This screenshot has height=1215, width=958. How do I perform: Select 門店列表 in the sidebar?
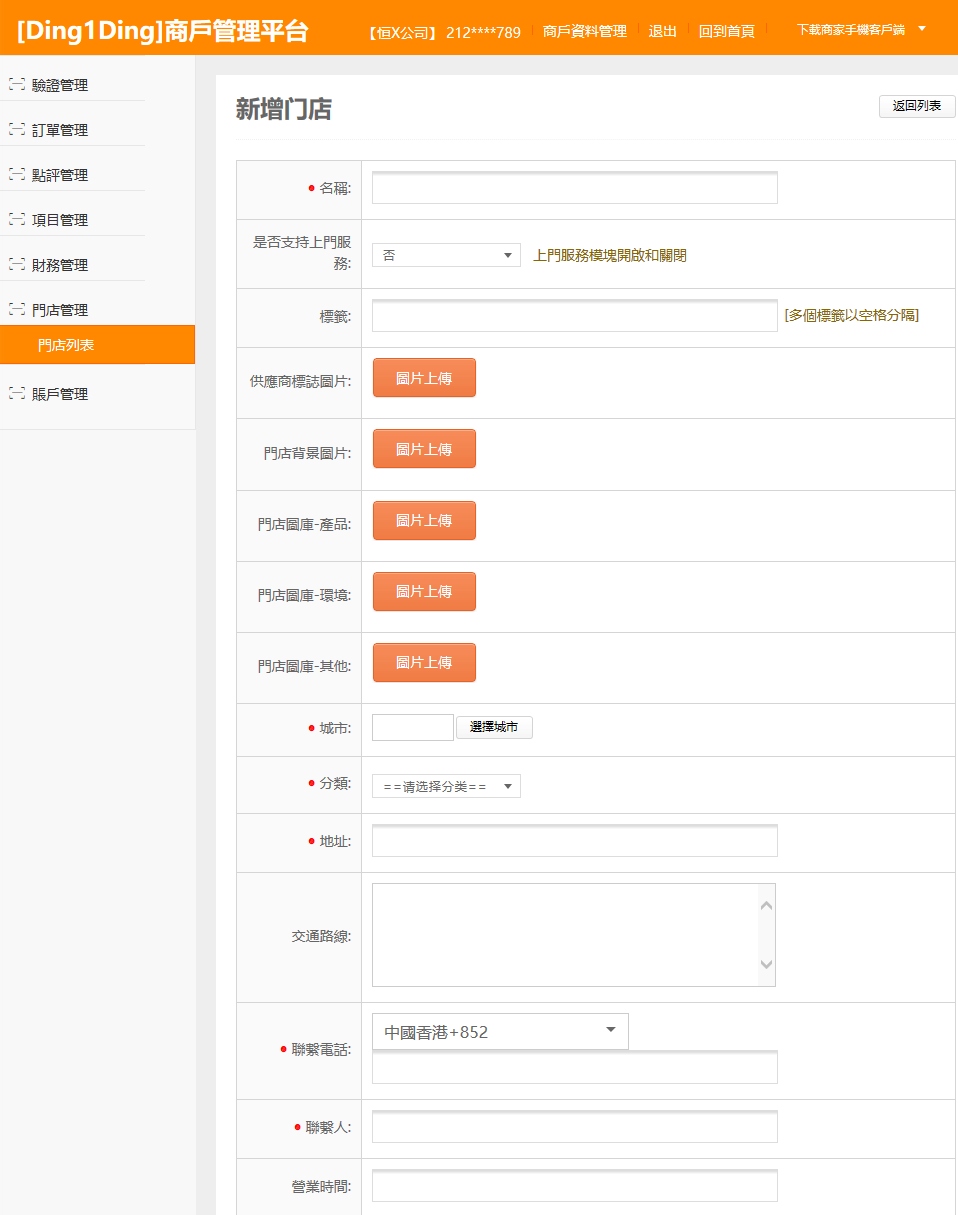coord(66,345)
